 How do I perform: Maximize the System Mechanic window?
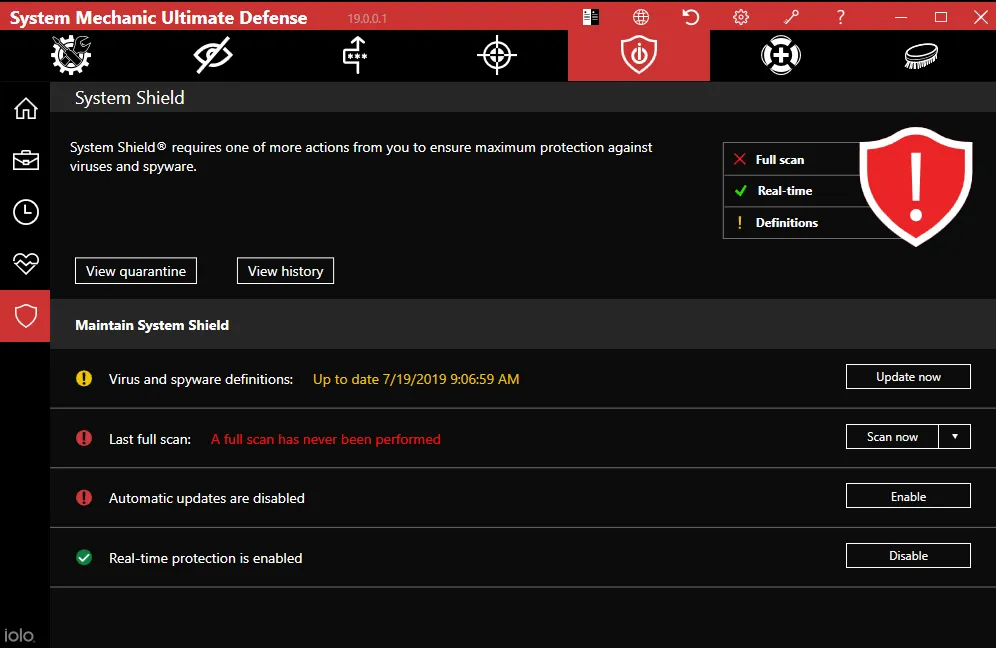click(x=941, y=17)
